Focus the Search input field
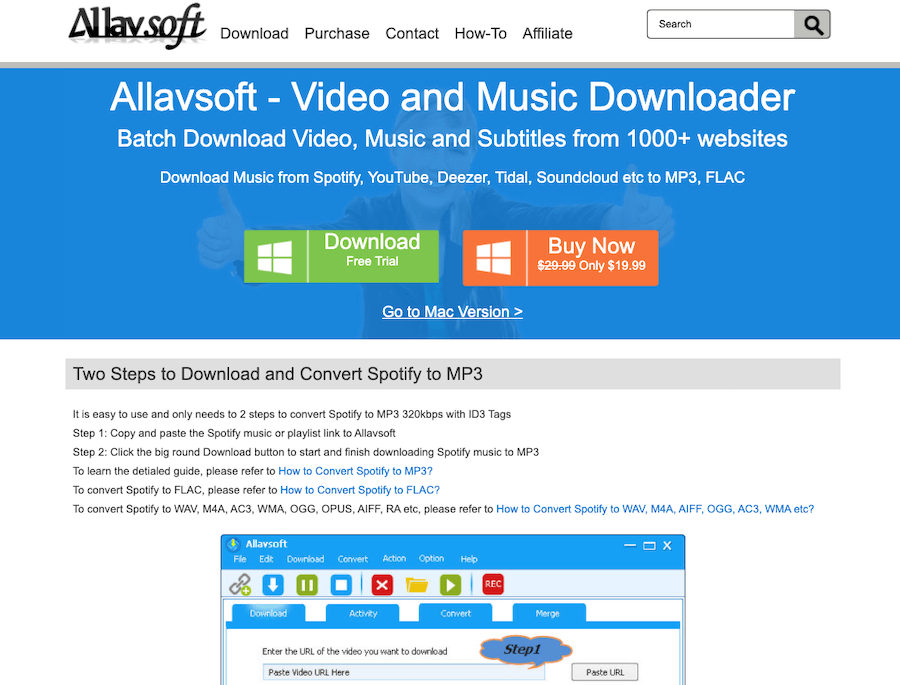 721,24
